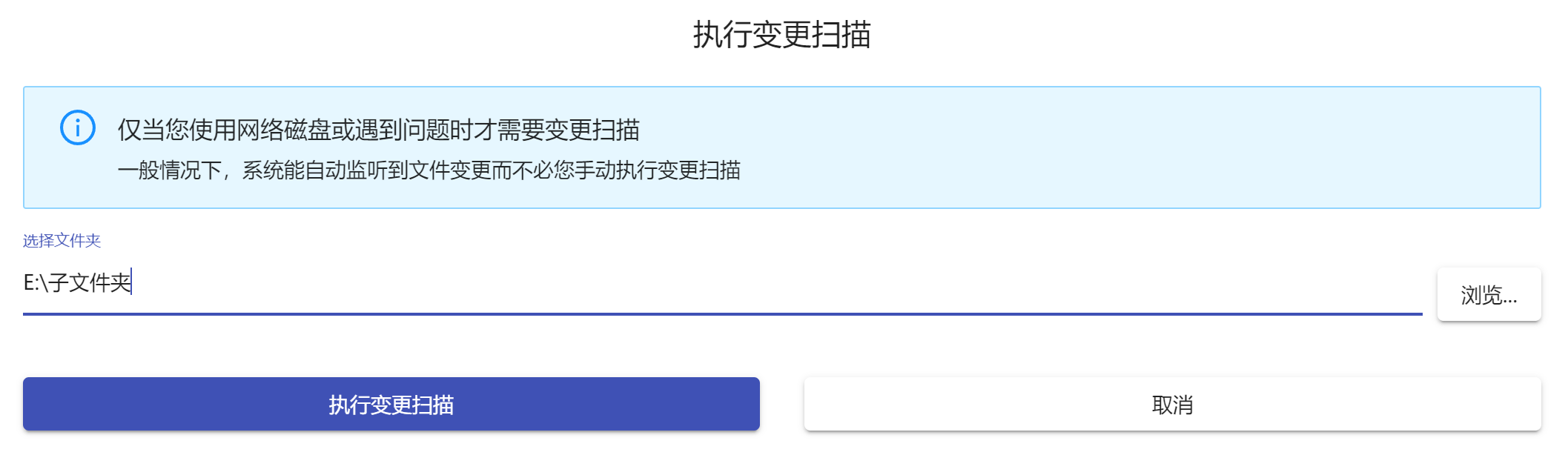Click the blue info circle icon
Viewport: 1568px width, 455px height.
78,128
